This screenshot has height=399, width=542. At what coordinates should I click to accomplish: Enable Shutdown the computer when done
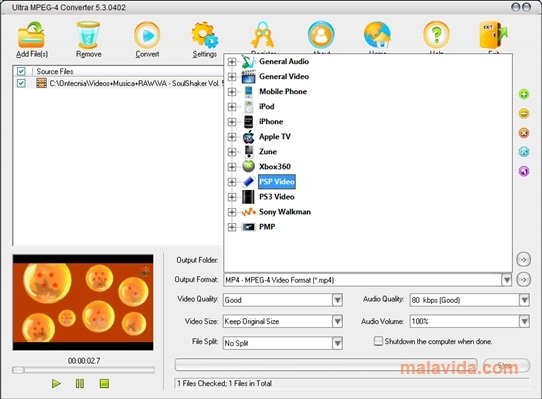(378, 342)
